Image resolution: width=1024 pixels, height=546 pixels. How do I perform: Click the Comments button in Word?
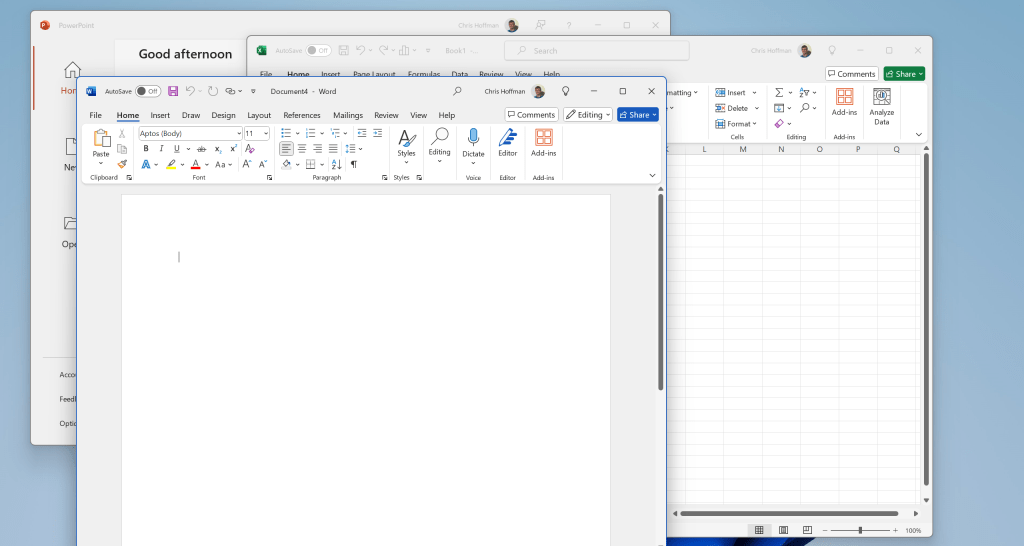(531, 115)
